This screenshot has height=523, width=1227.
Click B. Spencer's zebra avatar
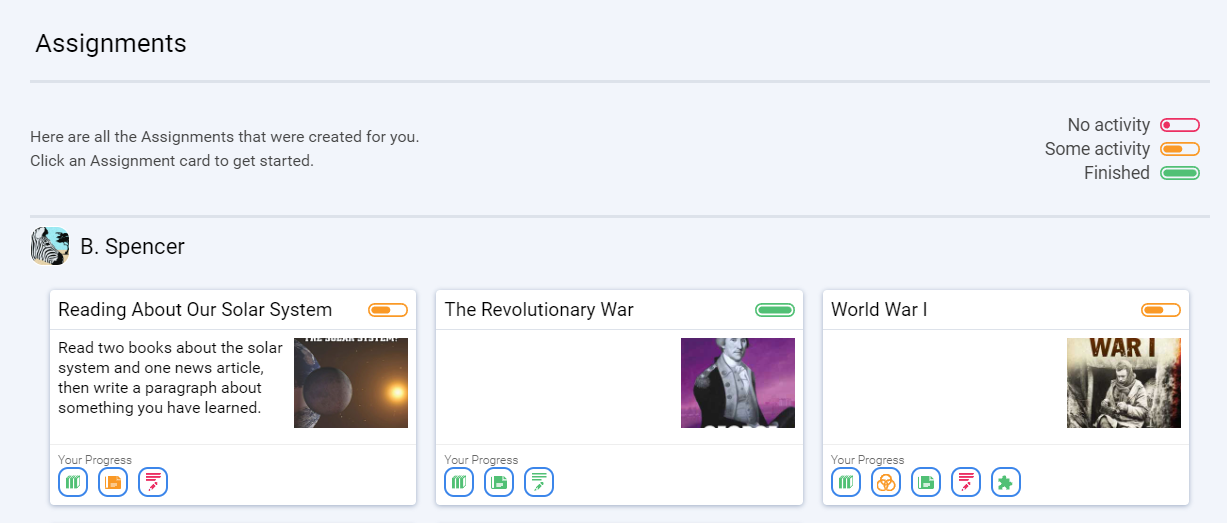coord(50,246)
